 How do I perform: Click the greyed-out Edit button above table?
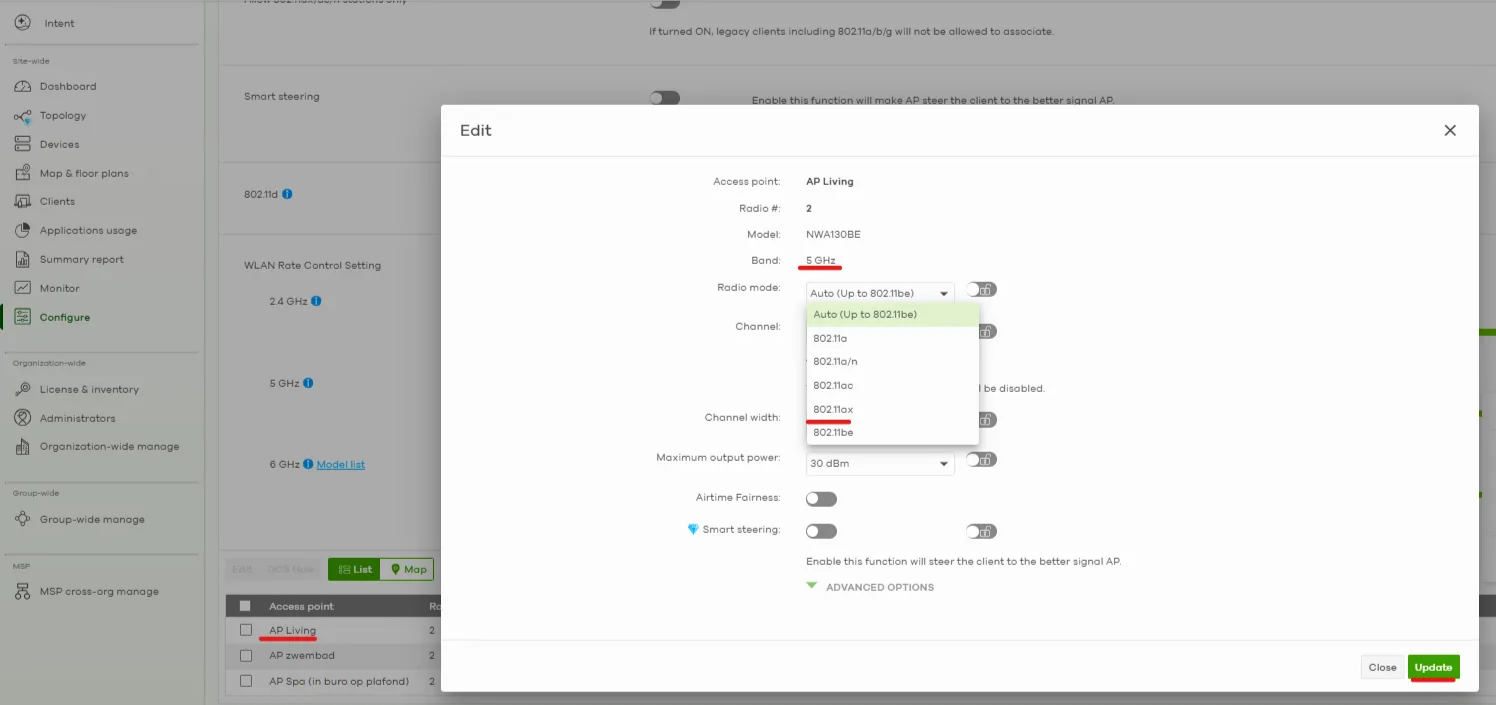(242, 569)
